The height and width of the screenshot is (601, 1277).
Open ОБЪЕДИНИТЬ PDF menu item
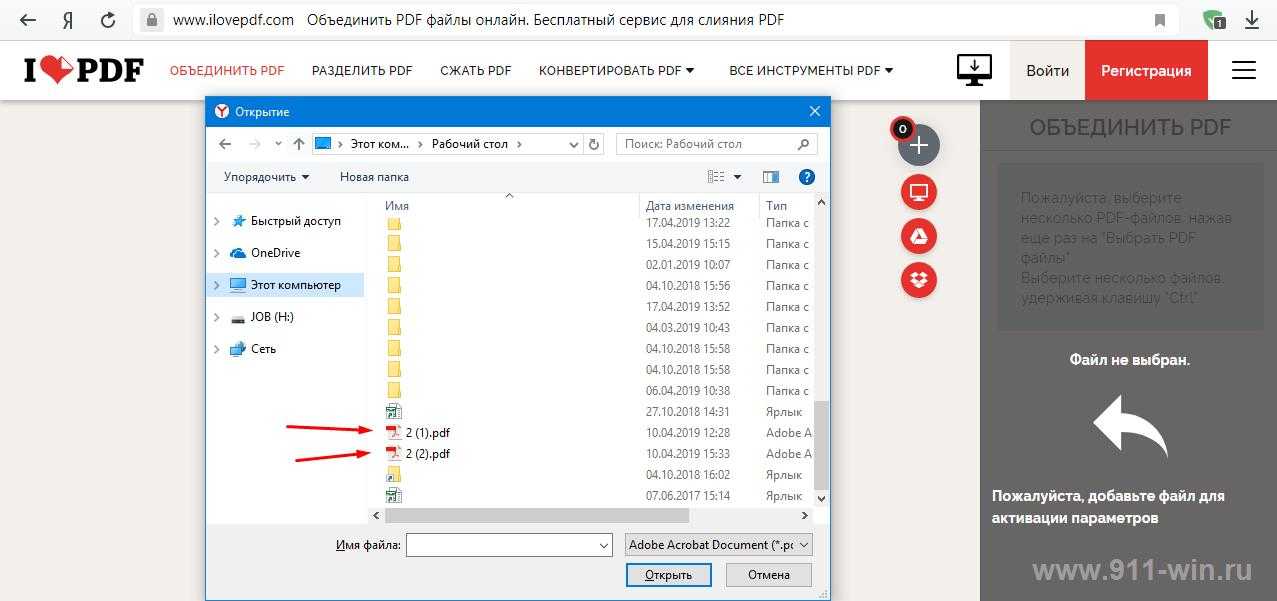(227, 71)
